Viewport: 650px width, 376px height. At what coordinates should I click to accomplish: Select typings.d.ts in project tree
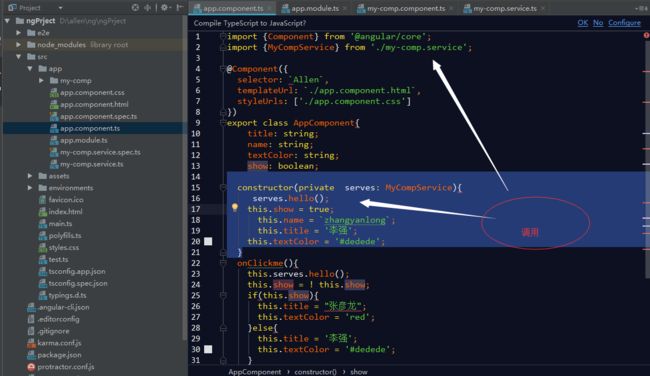(67, 296)
